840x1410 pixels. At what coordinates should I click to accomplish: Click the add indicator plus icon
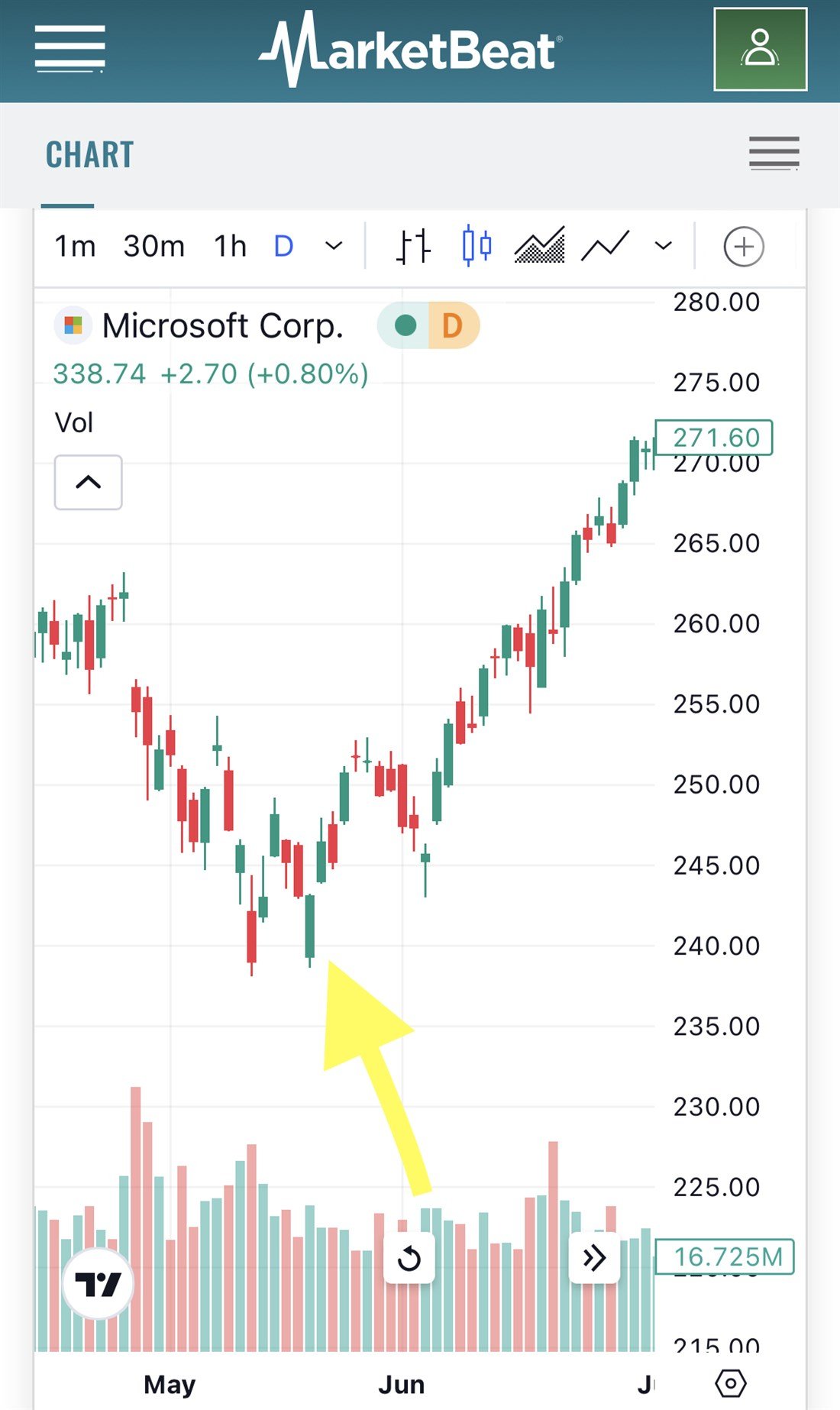click(743, 247)
